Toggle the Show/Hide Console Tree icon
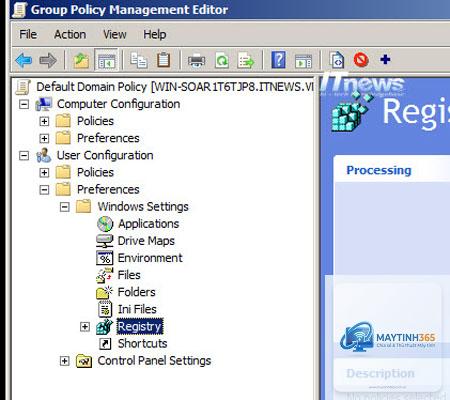This screenshot has width=450, height=400. pos(106,60)
